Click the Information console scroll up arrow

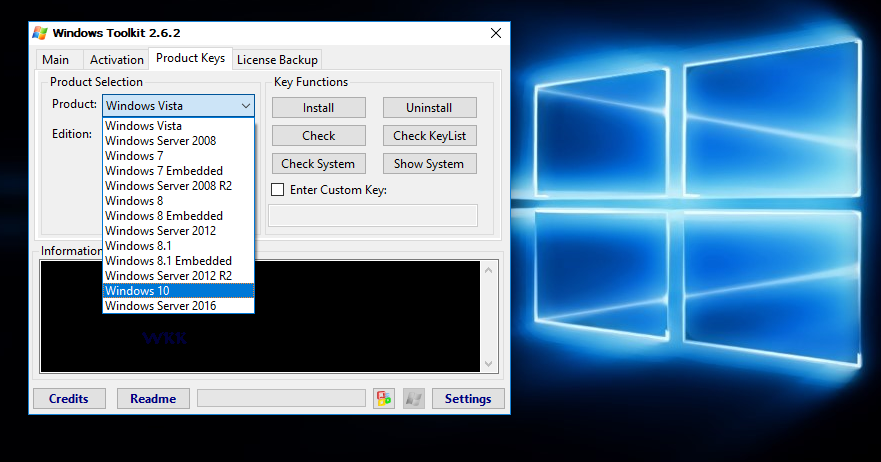point(488,270)
